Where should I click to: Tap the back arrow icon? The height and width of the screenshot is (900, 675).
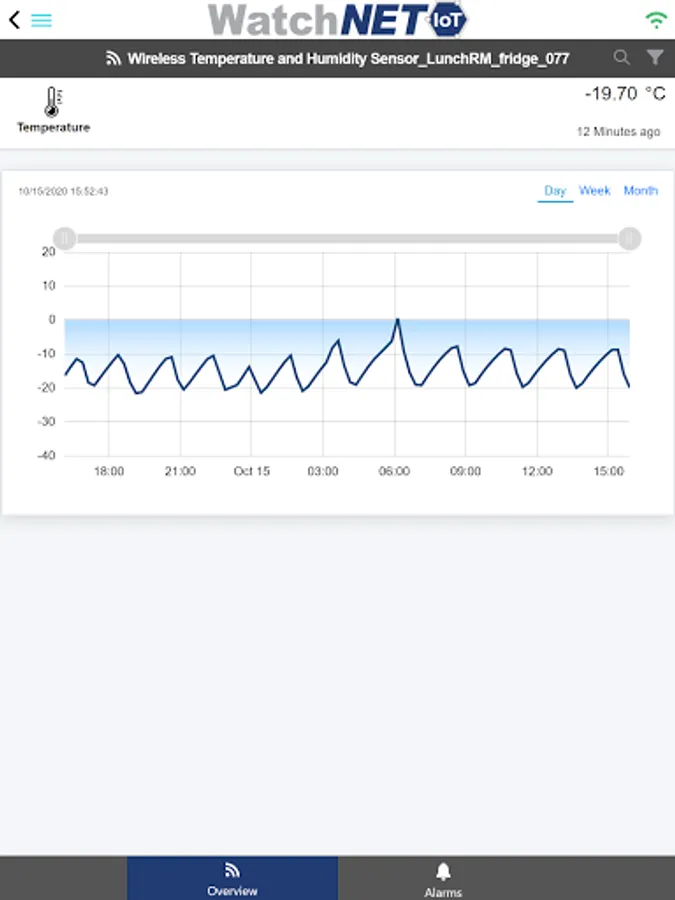[x=13, y=20]
